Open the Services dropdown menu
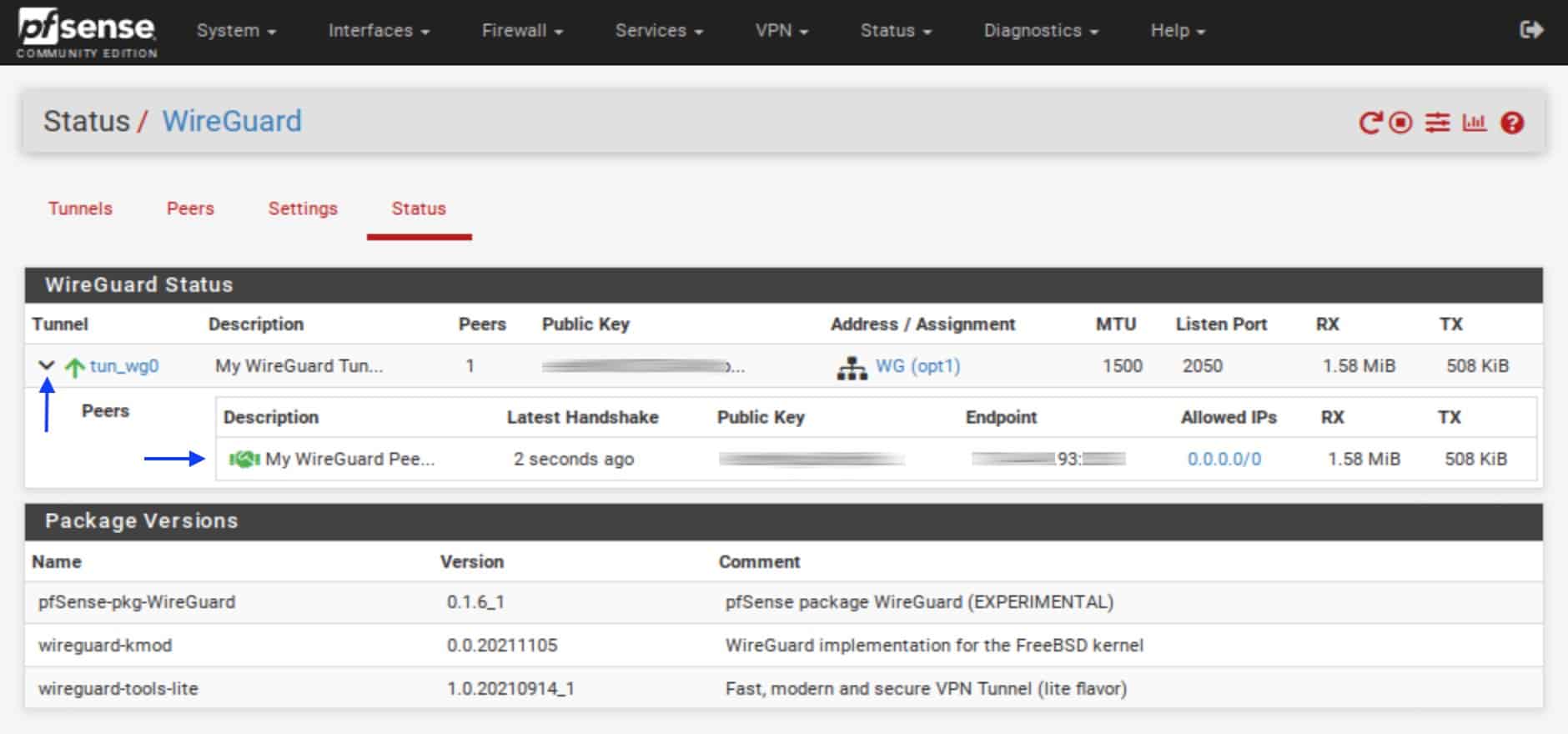Viewport: 1568px width, 734px height. (659, 31)
